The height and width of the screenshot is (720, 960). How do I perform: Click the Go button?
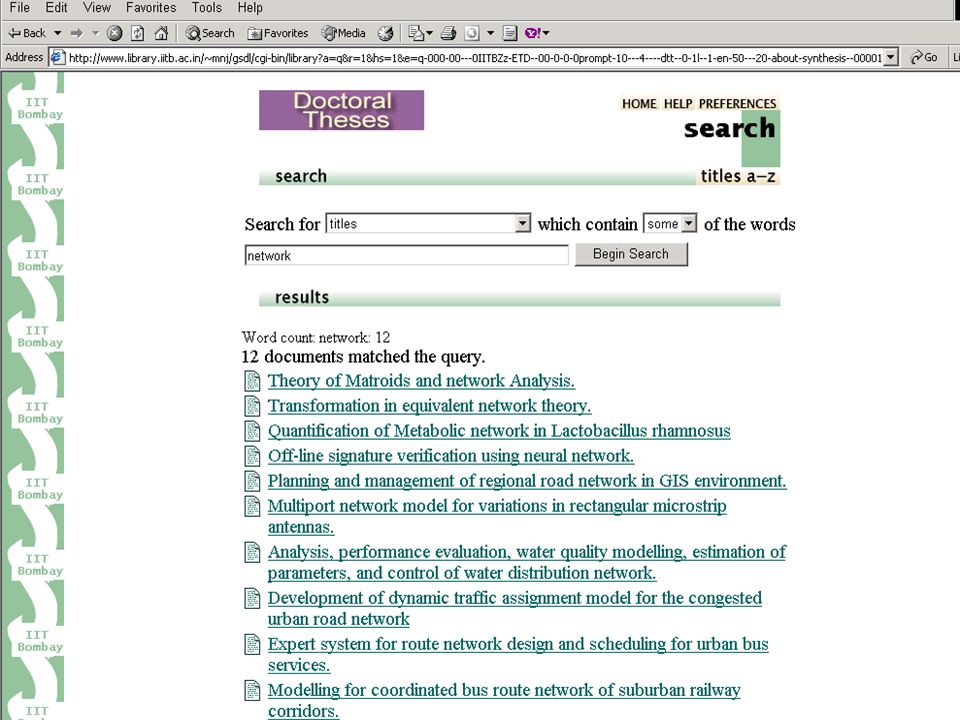pyautogui.click(x=924, y=58)
